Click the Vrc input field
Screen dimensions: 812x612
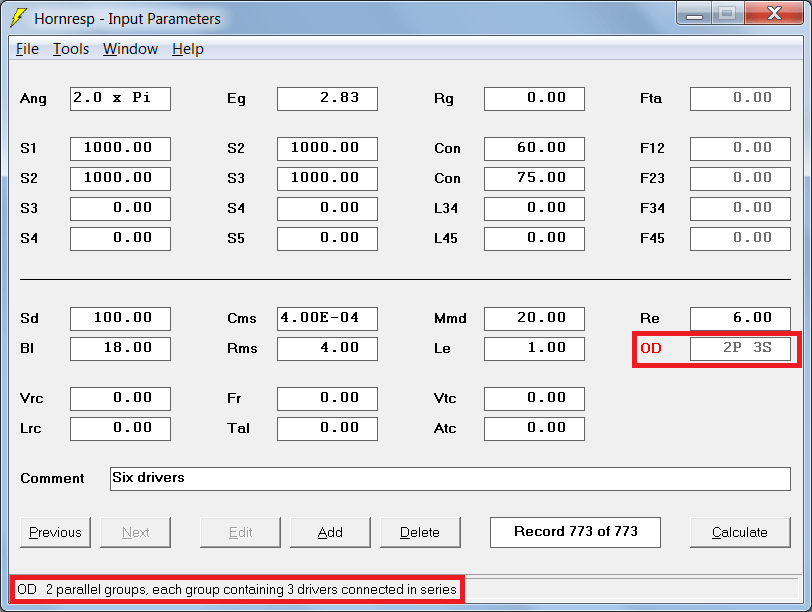pyautogui.click(x=120, y=399)
